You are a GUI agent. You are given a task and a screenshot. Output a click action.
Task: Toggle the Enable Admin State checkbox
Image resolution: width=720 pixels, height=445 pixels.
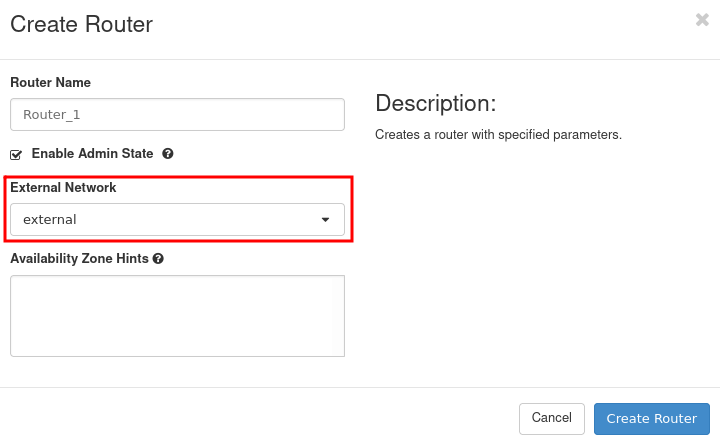(x=16, y=155)
